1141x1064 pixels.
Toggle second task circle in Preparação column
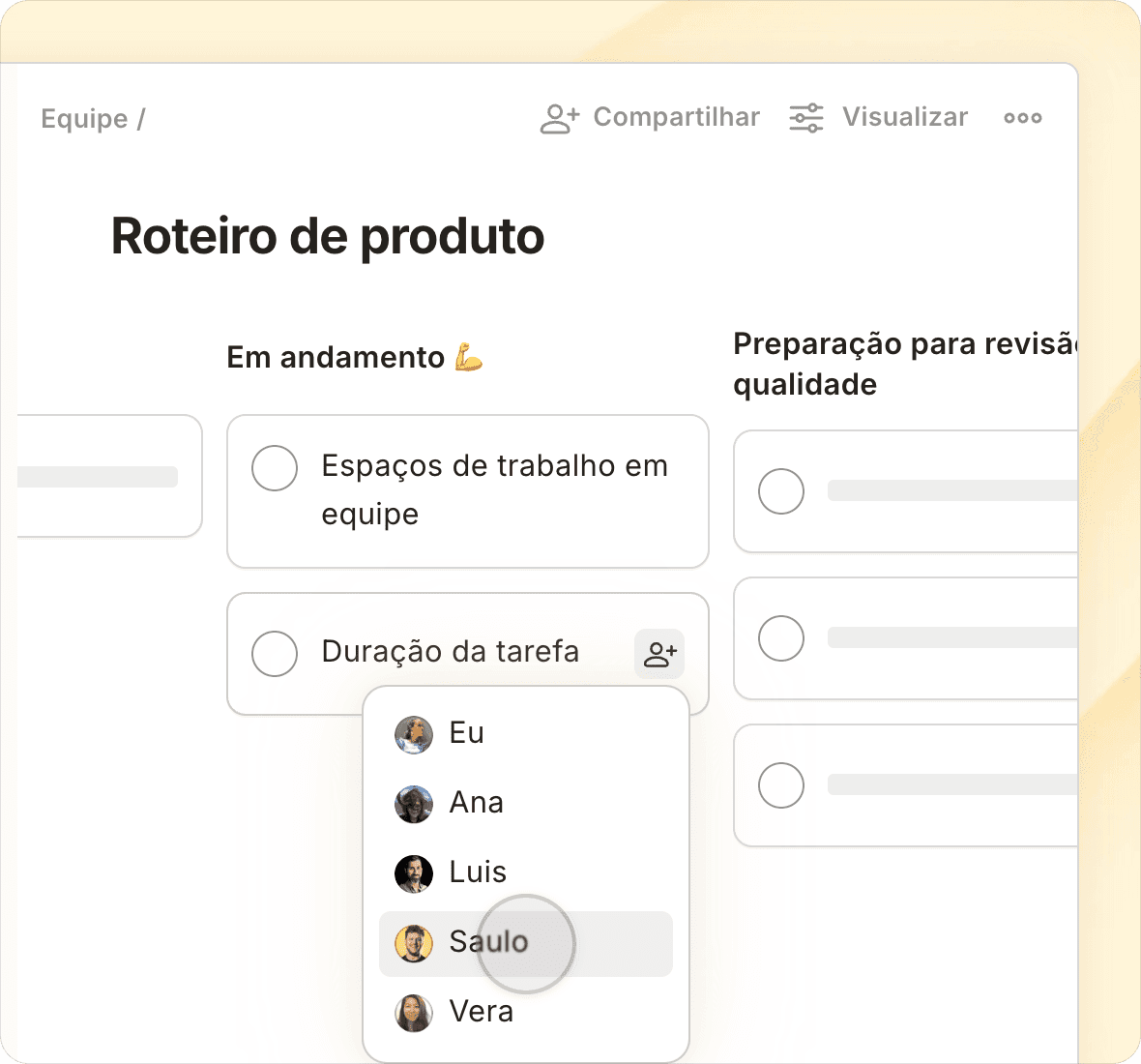point(781,638)
